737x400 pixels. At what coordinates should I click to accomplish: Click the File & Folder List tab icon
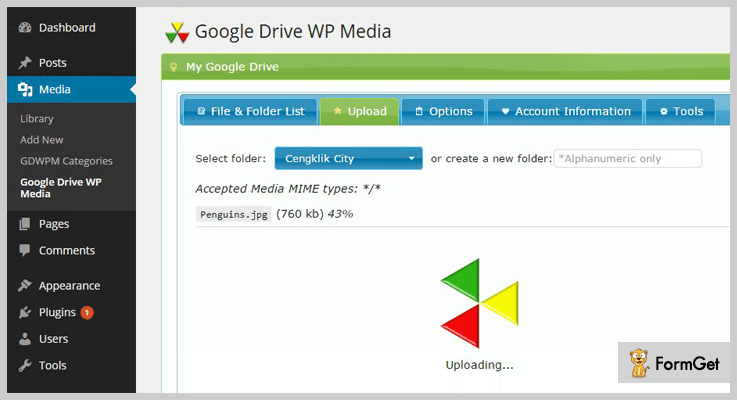click(202, 111)
